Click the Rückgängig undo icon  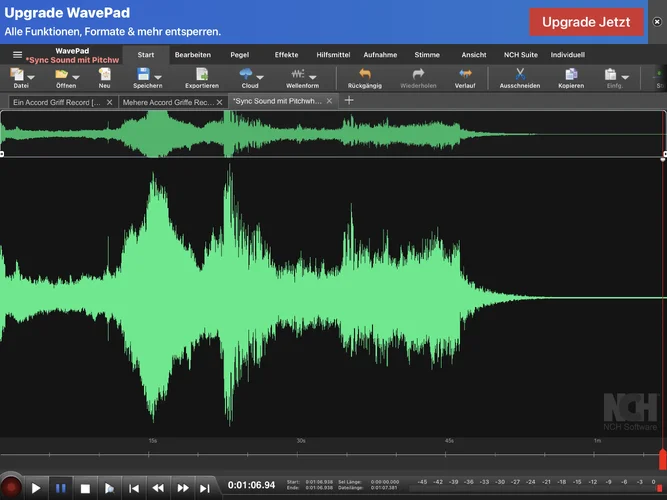pyautogui.click(x=365, y=74)
